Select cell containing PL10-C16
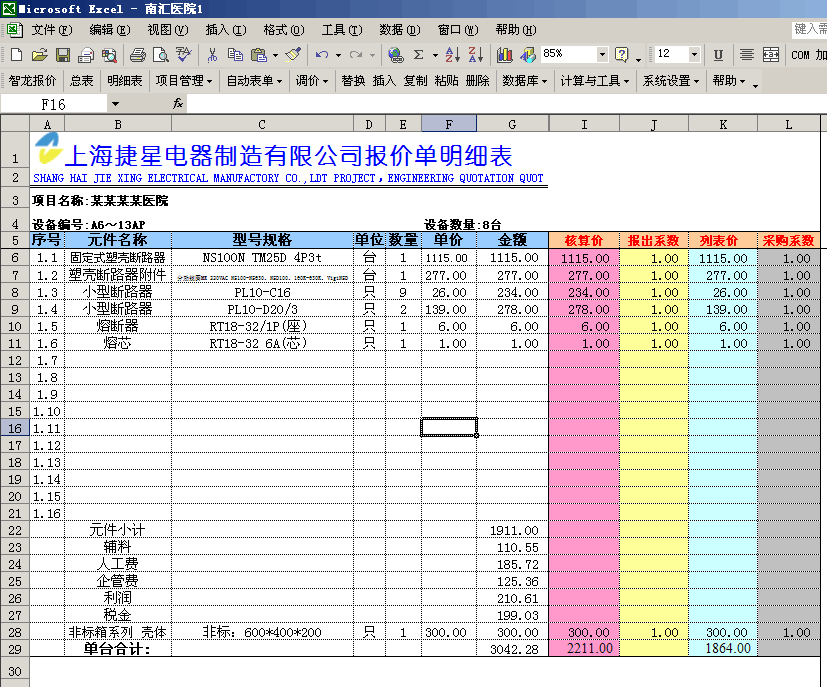 pyautogui.click(x=262, y=292)
